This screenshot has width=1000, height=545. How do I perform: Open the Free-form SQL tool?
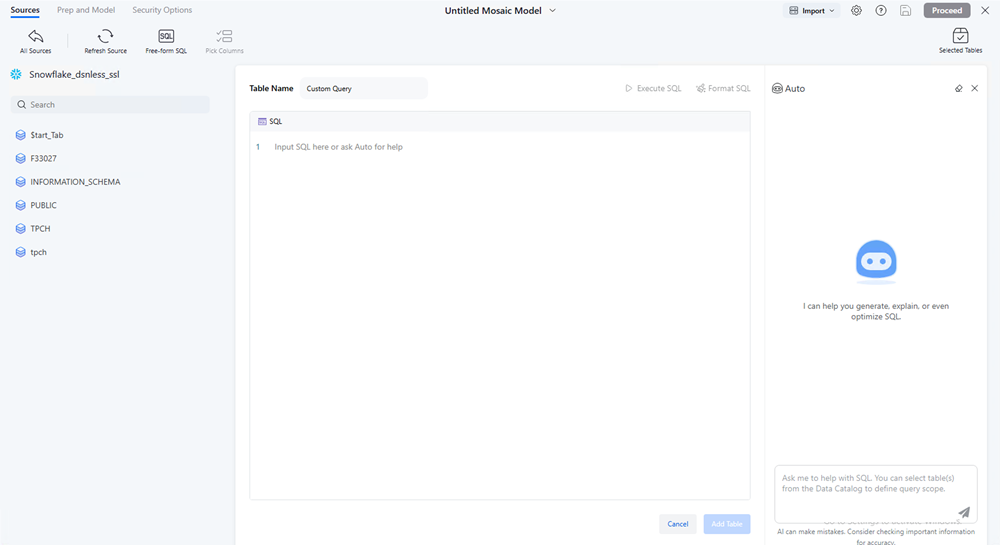166,36
